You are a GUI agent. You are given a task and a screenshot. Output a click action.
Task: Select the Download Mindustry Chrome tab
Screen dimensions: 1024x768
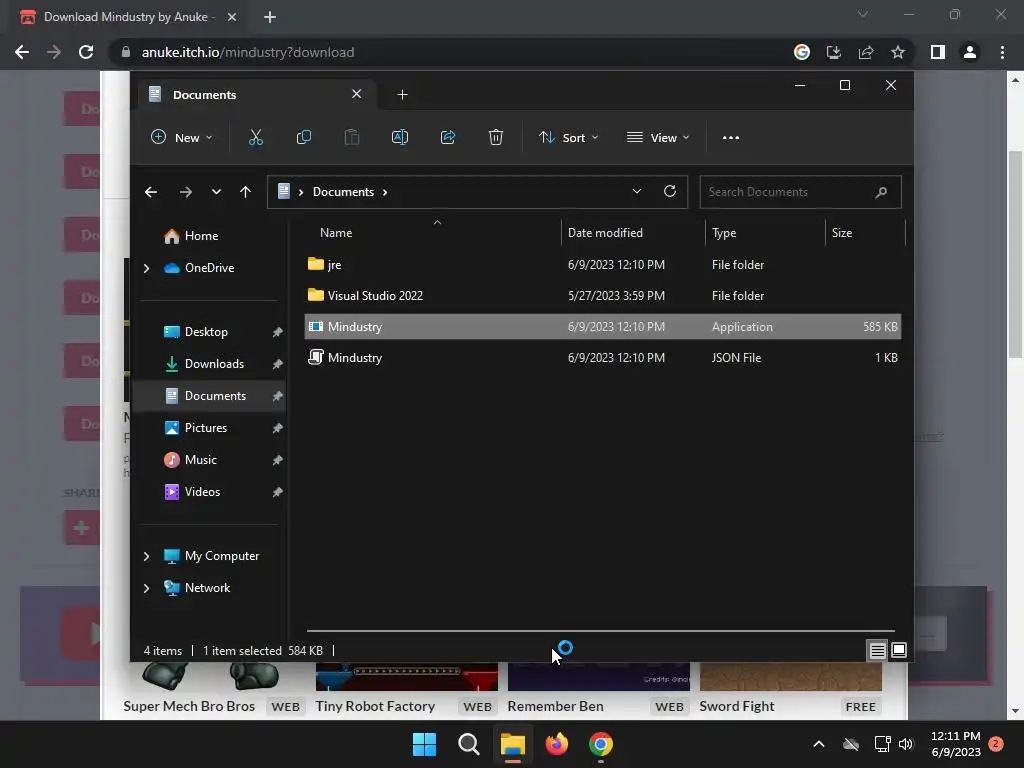127,17
